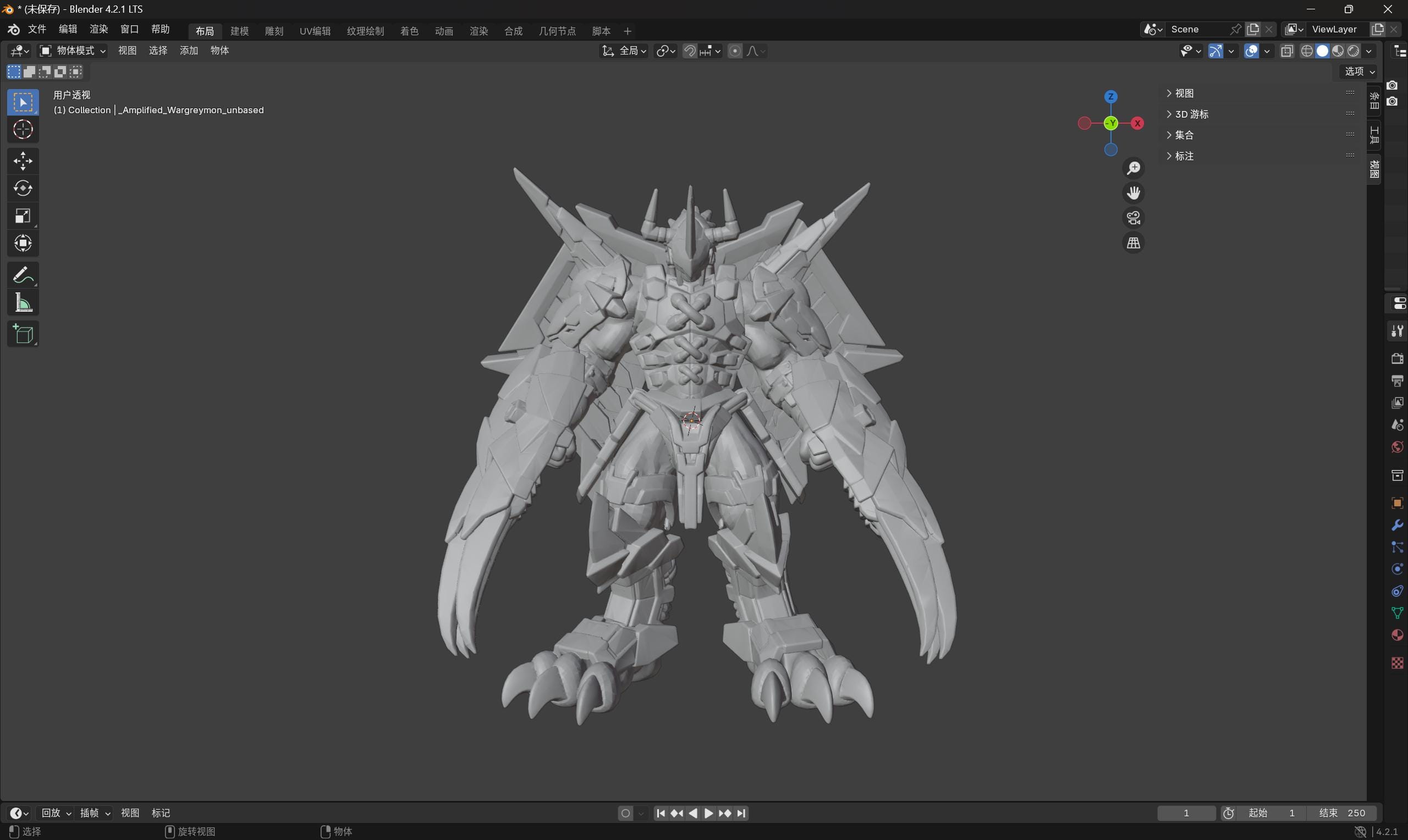The image size is (1408, 840).
Task: Open Modifier properties with the wrench icon
Action: [x=1397, y=524]
